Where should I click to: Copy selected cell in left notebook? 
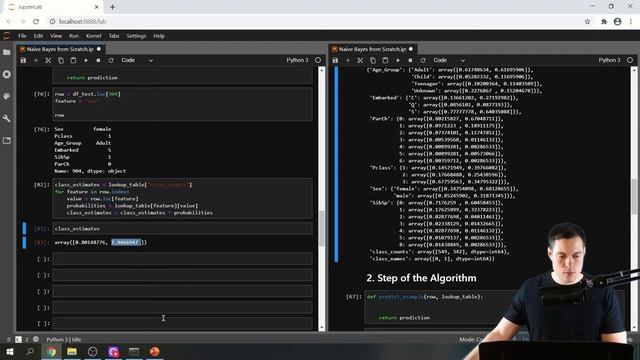tap(61, 60)
